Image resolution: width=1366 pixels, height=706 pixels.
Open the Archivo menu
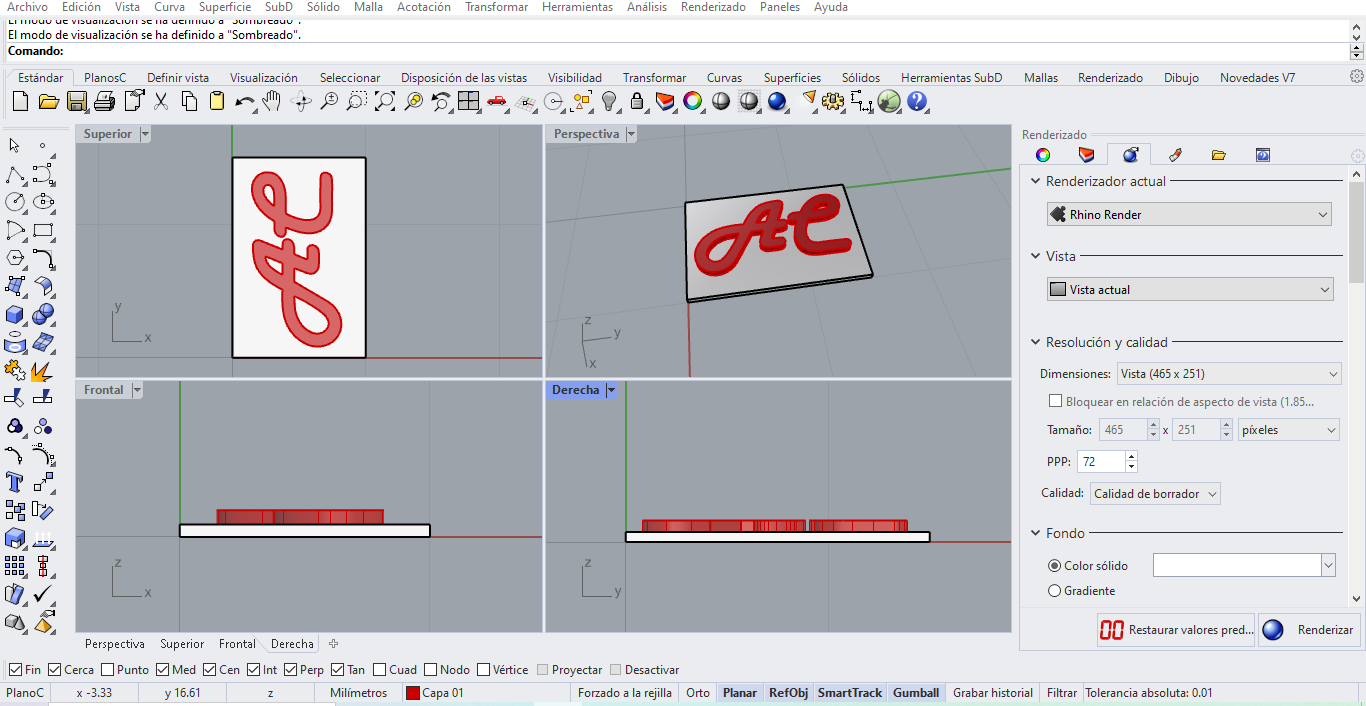(x=27, y=7)
